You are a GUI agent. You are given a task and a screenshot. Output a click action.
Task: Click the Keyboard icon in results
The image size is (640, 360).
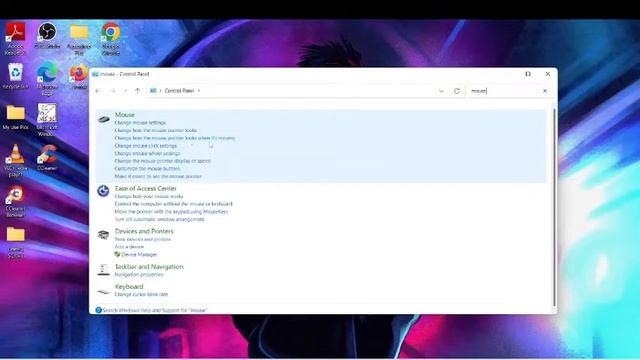pos(104,291)
